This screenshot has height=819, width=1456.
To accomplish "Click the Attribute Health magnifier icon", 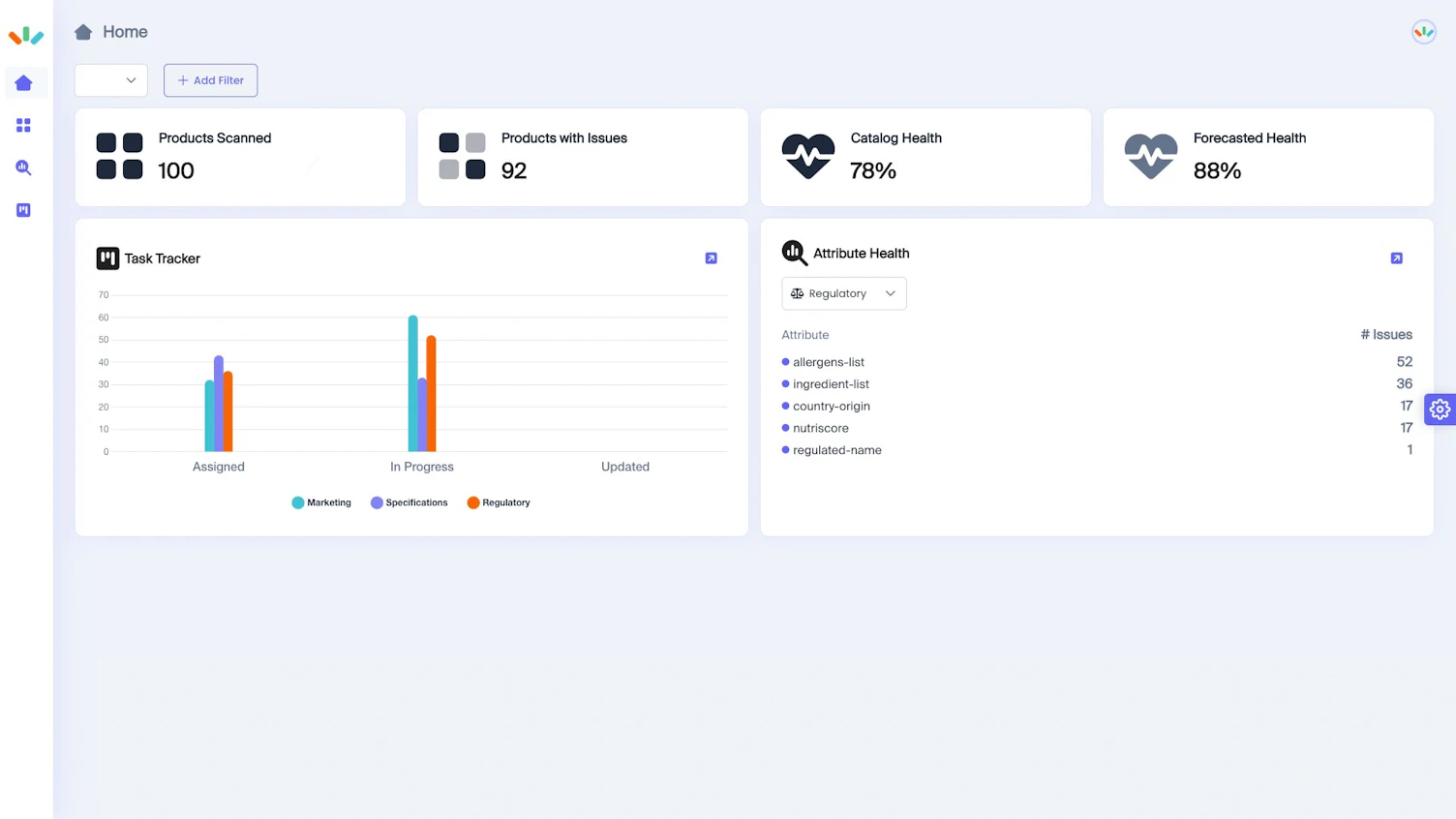I will click(795, 253).
